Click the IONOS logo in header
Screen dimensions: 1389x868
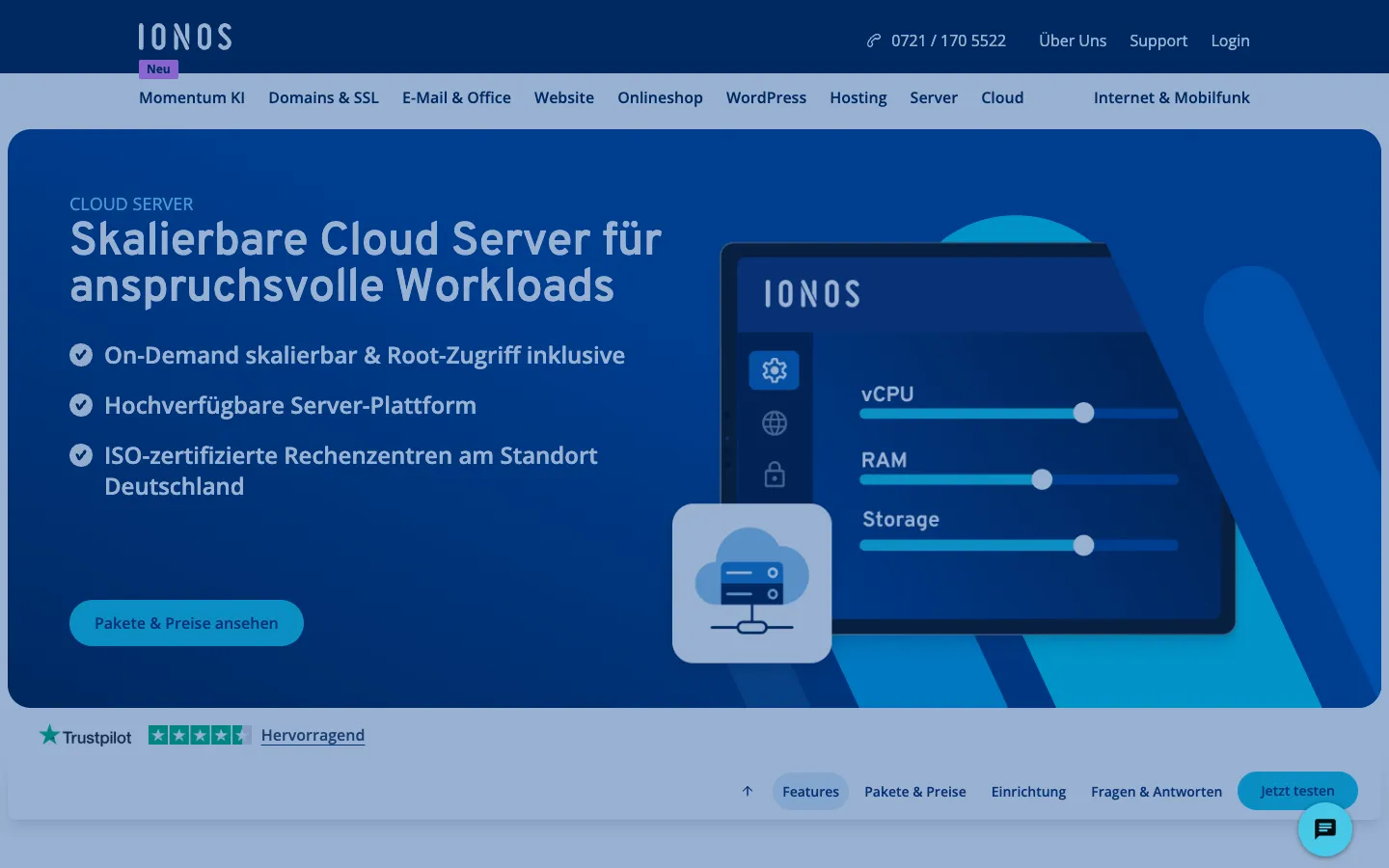pyautogui.click(x=185, y=38)
